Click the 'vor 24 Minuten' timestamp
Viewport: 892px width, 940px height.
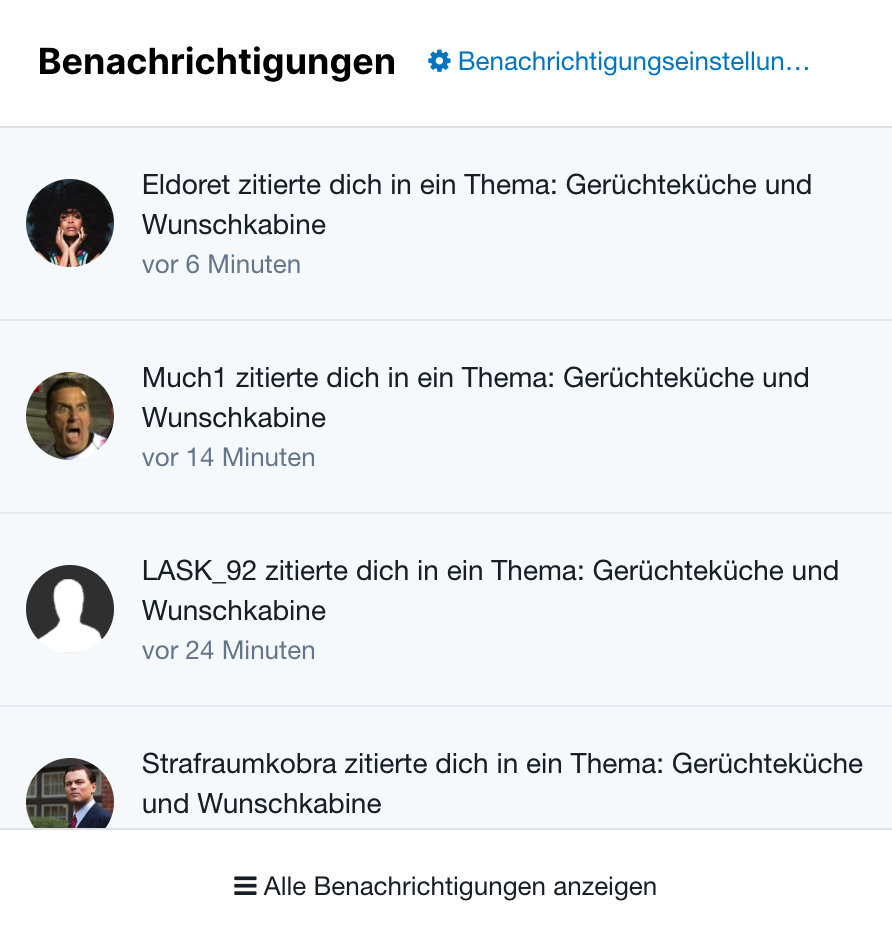(x=228, y=651)
